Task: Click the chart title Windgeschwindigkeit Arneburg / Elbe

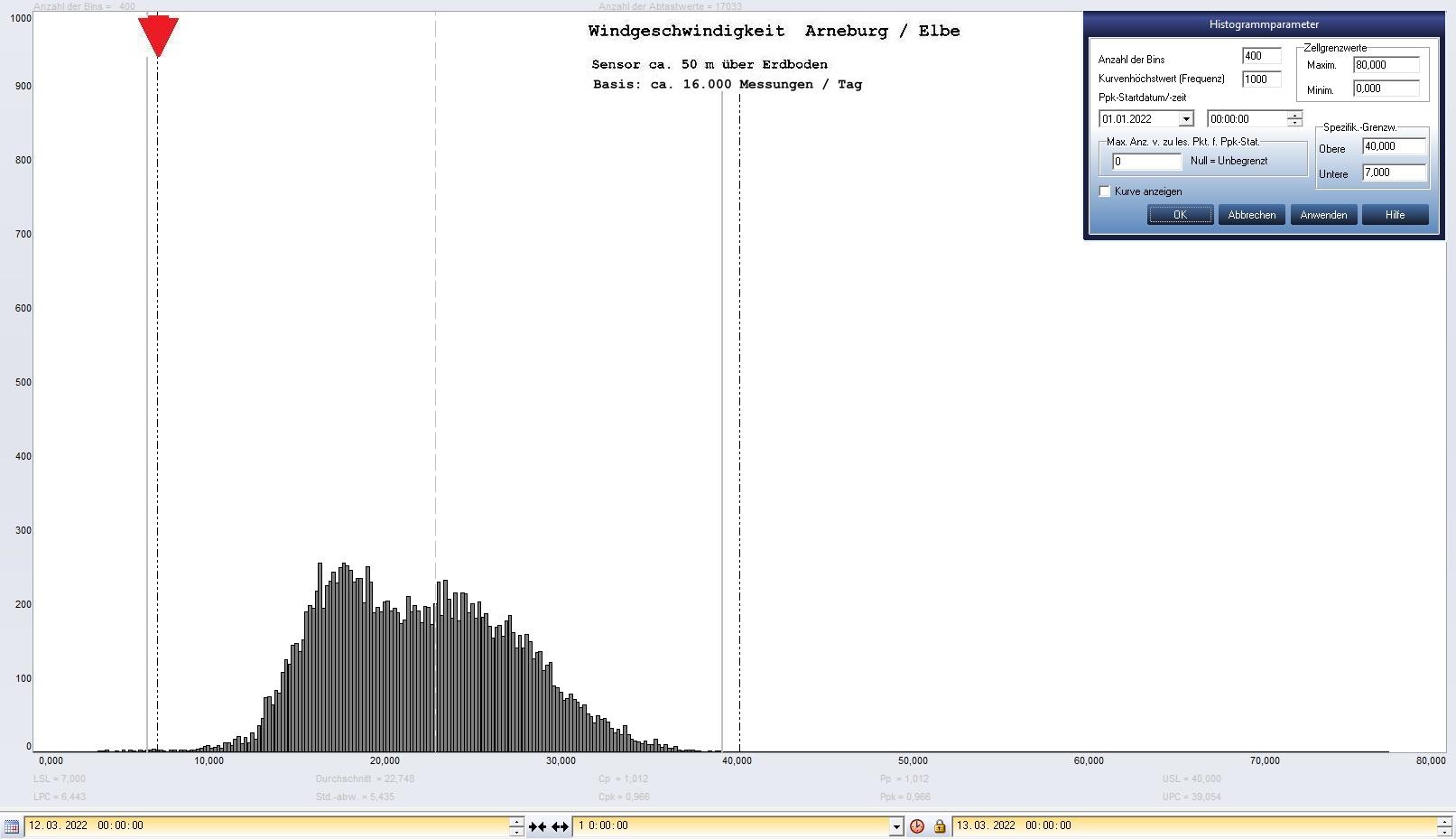Action: coord(774,31)
